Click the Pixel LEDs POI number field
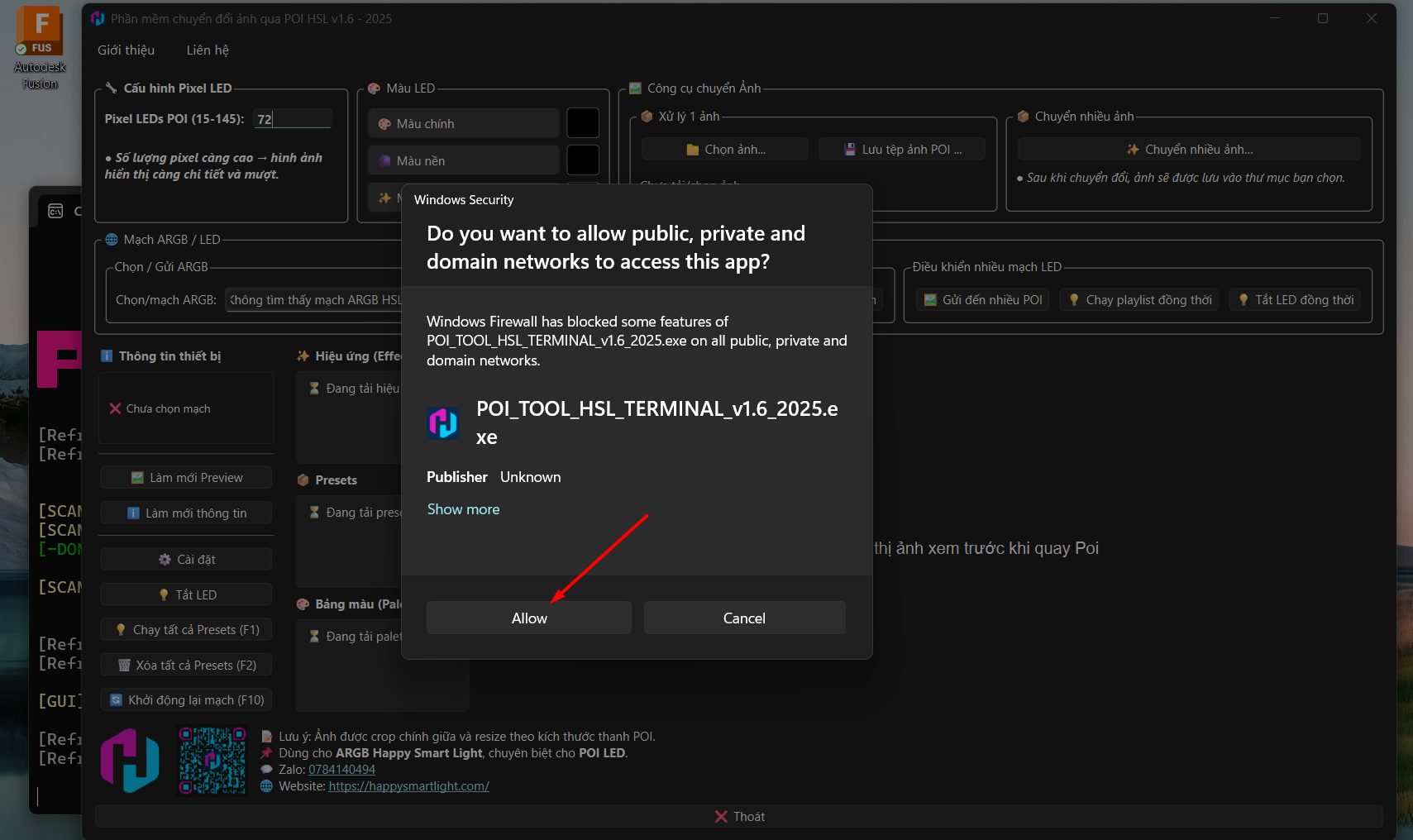 point(293,119)
